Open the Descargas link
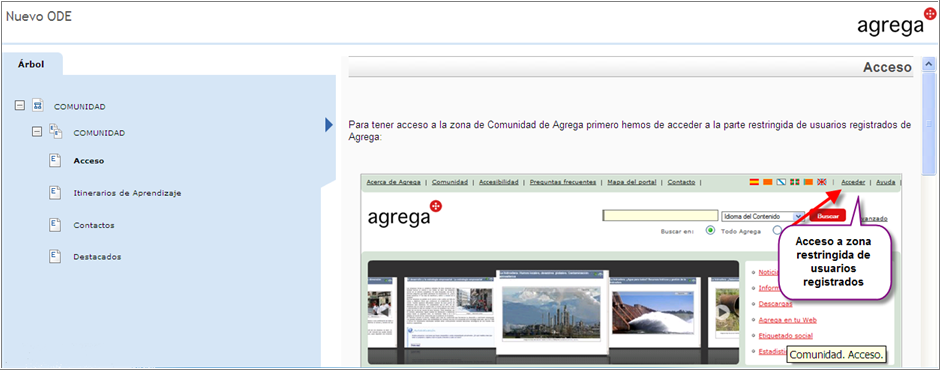The height and width of the screenshot is (370, 940). 775,303
